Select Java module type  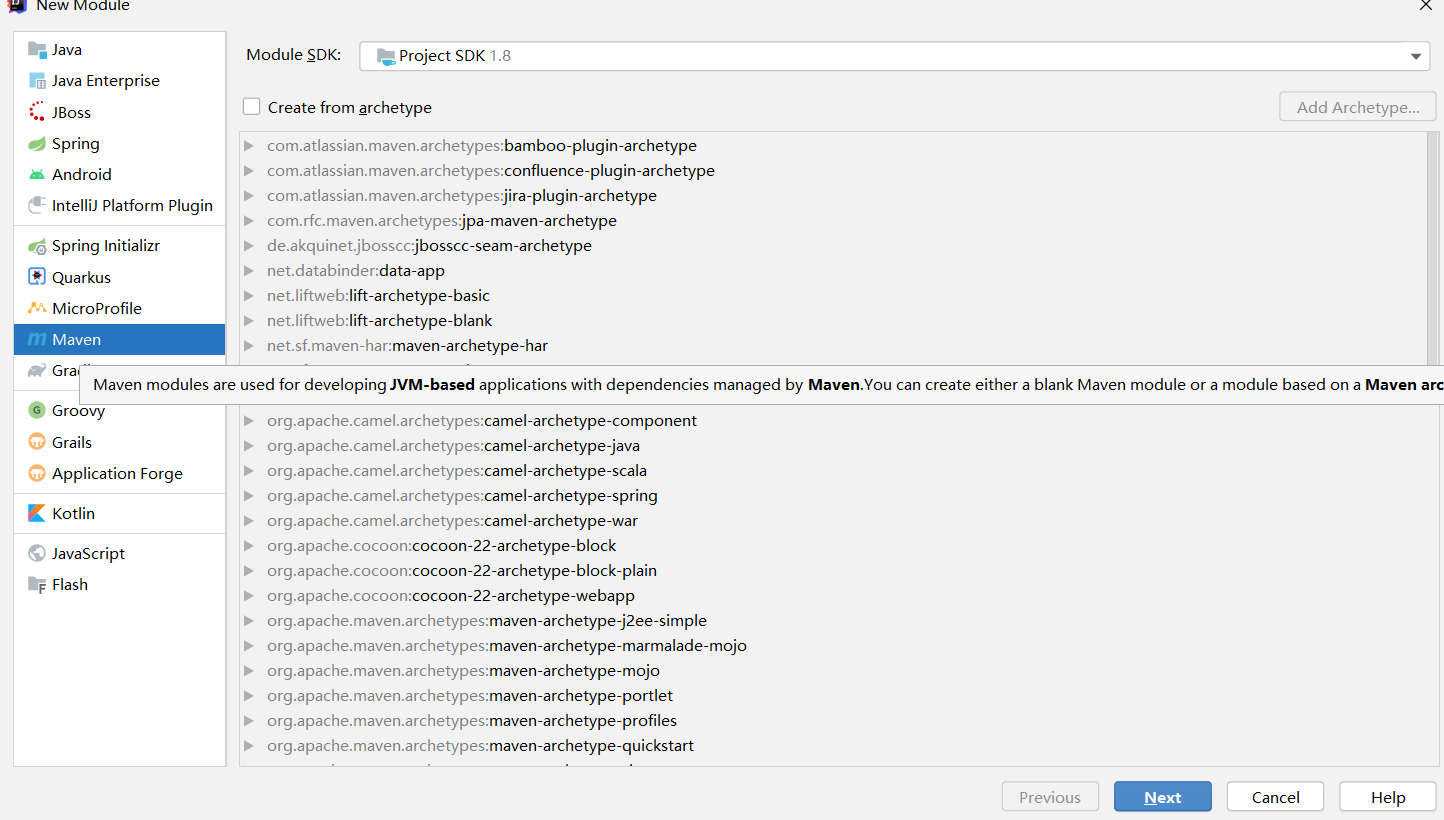click(120, 49)
